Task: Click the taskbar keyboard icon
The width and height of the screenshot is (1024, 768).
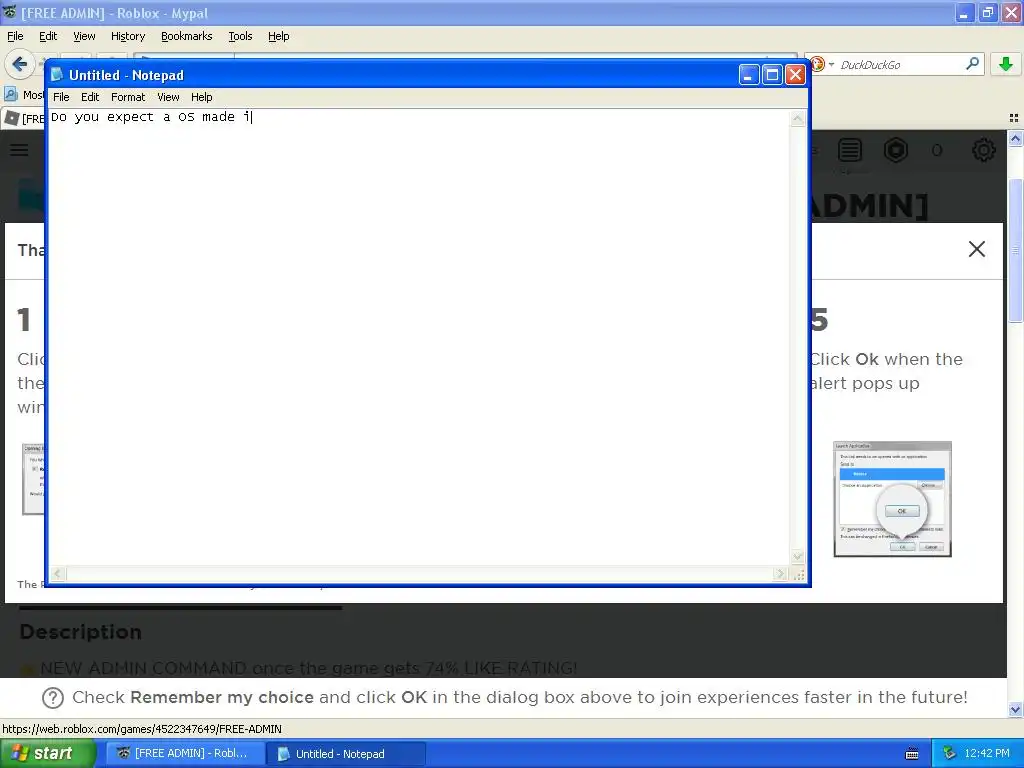Action: pos(912,754)
